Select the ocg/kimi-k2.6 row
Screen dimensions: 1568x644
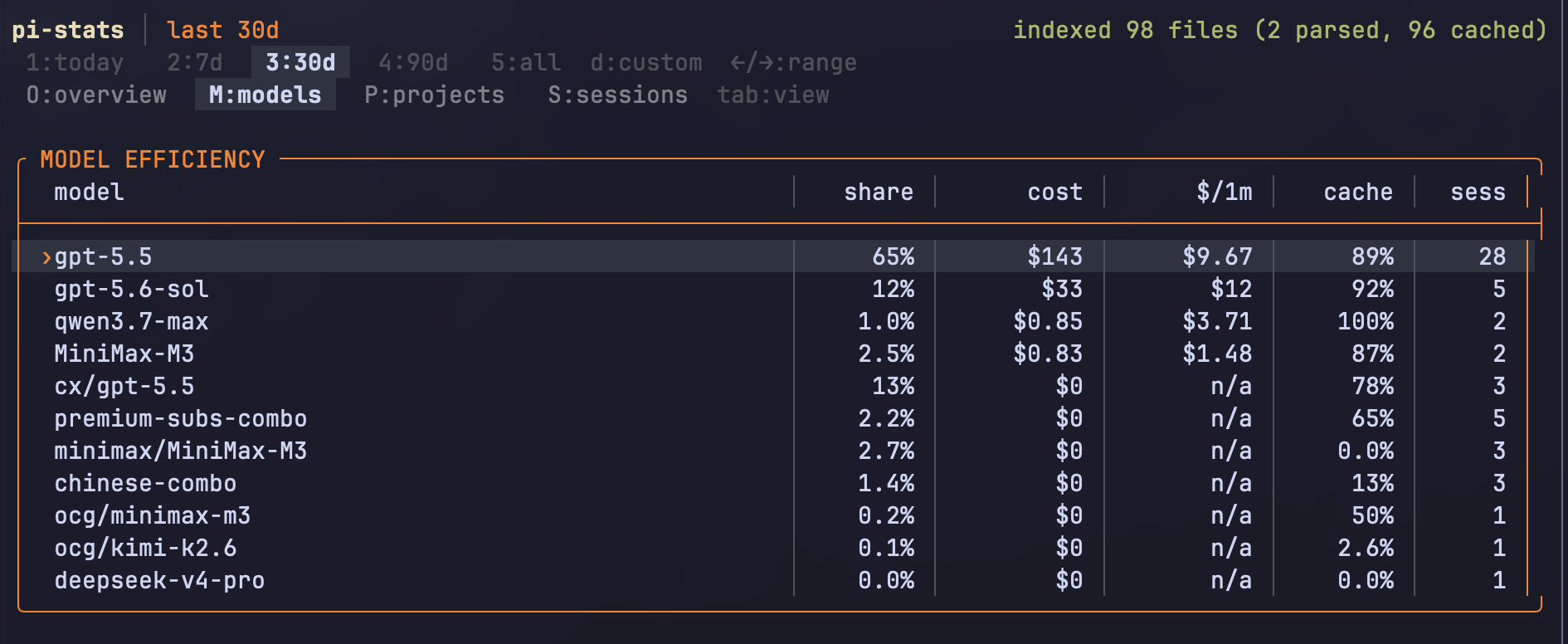click(773, 548)
